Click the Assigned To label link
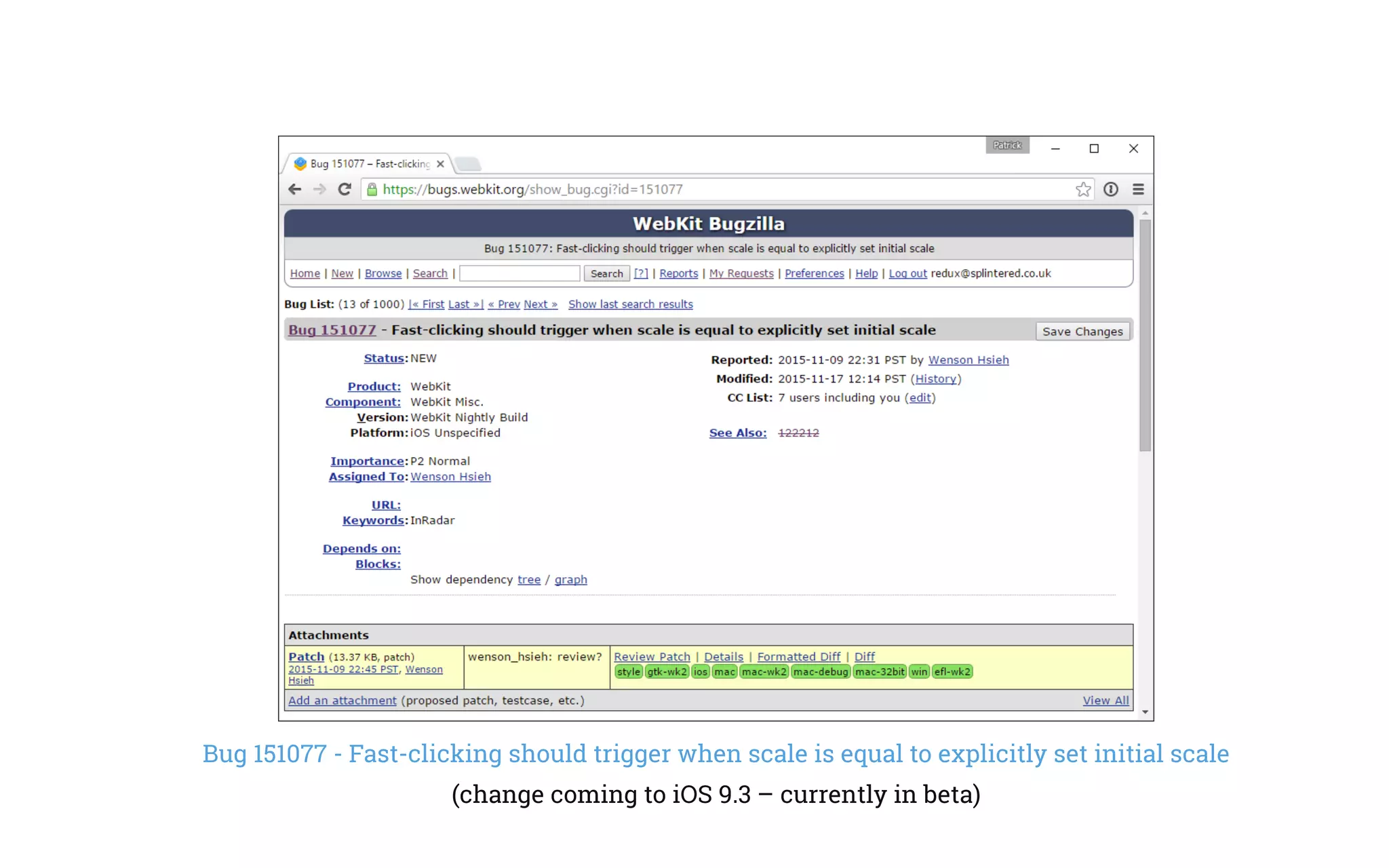 click(x=367, y=477)
